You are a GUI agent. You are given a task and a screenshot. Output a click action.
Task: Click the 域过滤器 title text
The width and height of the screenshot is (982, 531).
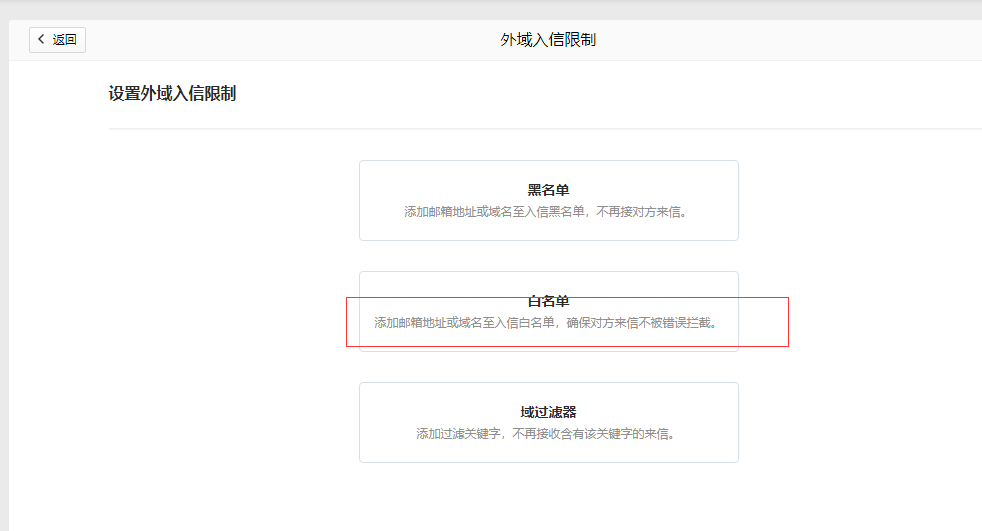click(x=548, y=412)
